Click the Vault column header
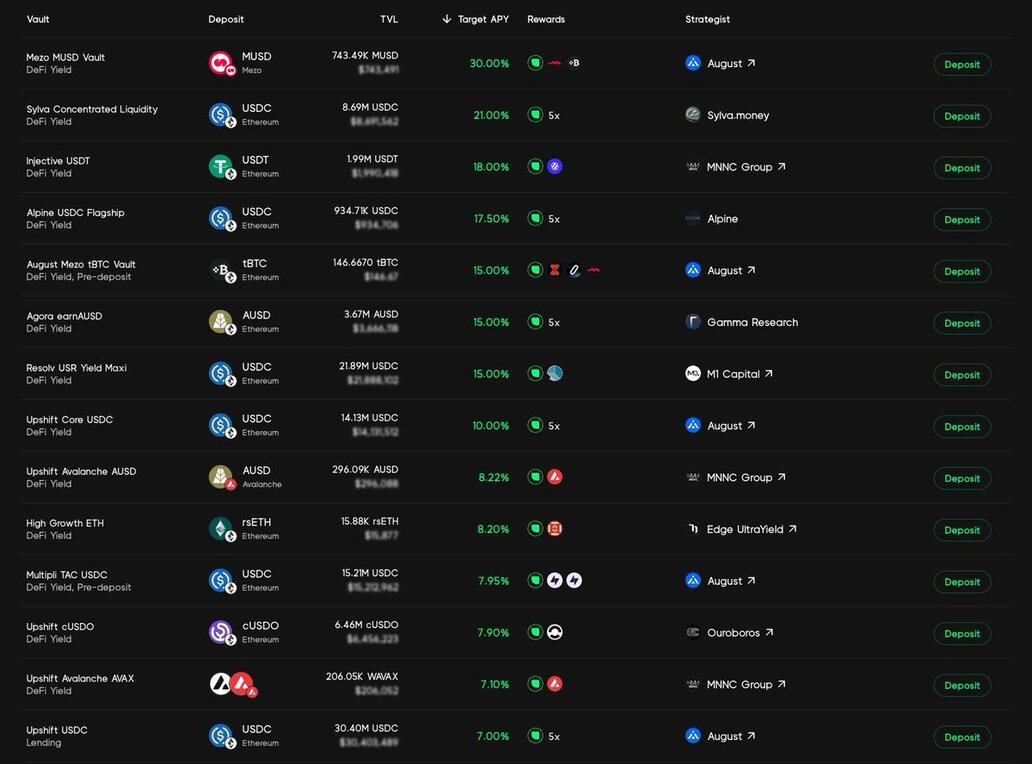1032x764 pixels. [x=38, y=19]
